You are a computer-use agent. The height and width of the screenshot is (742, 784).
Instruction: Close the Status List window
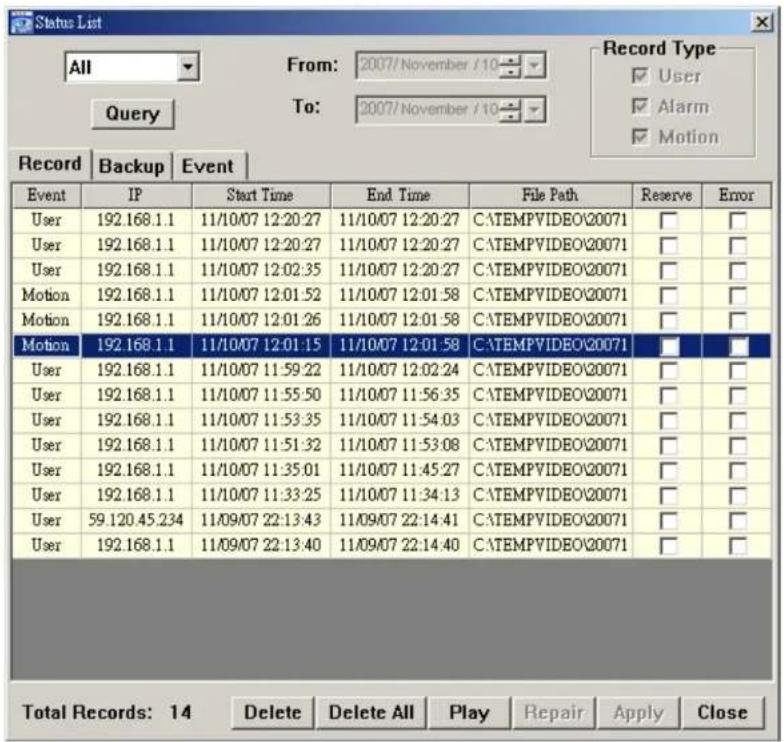click(x=762, y=22)
